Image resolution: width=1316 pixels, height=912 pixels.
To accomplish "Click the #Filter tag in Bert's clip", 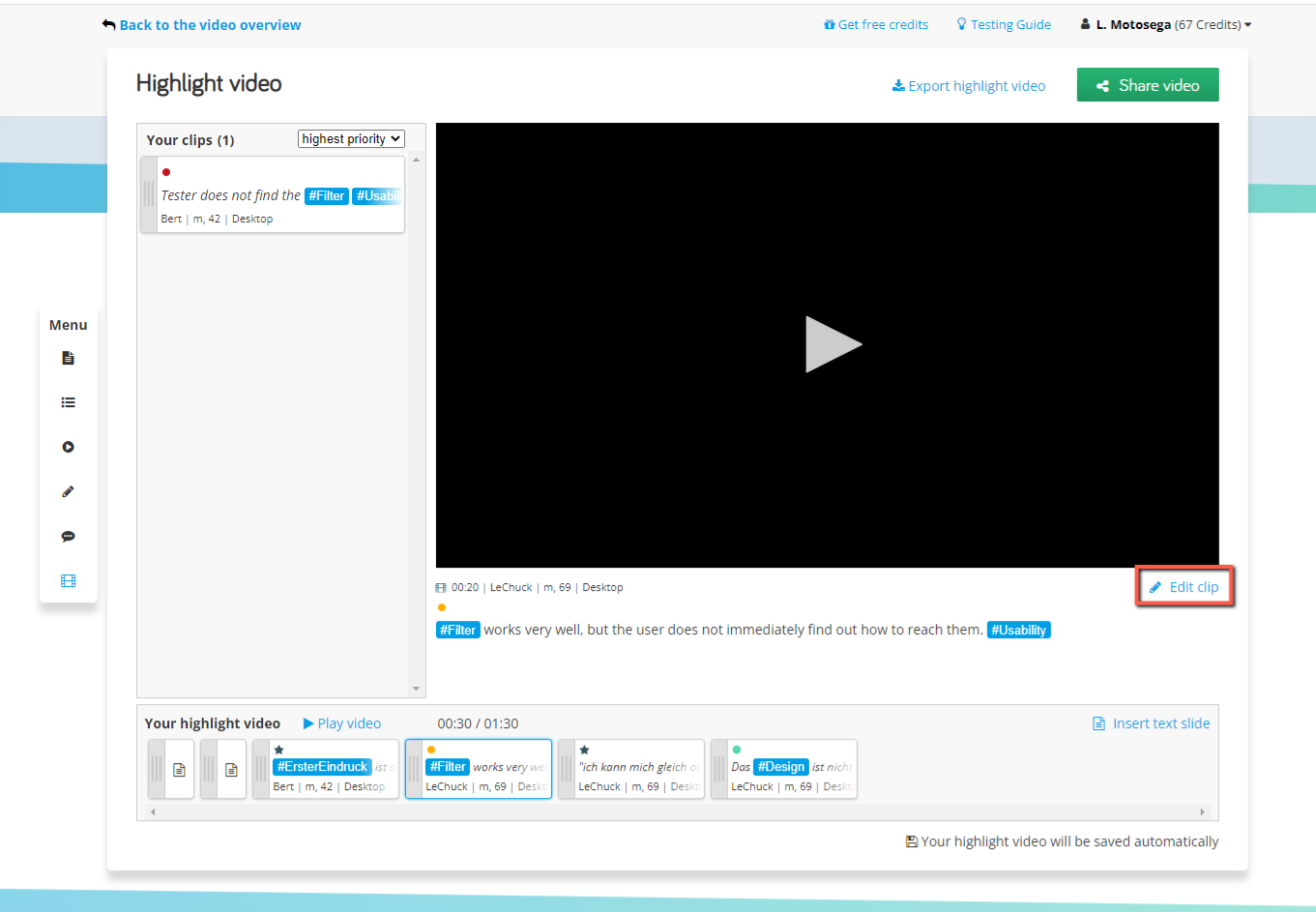I will [327, 195].
